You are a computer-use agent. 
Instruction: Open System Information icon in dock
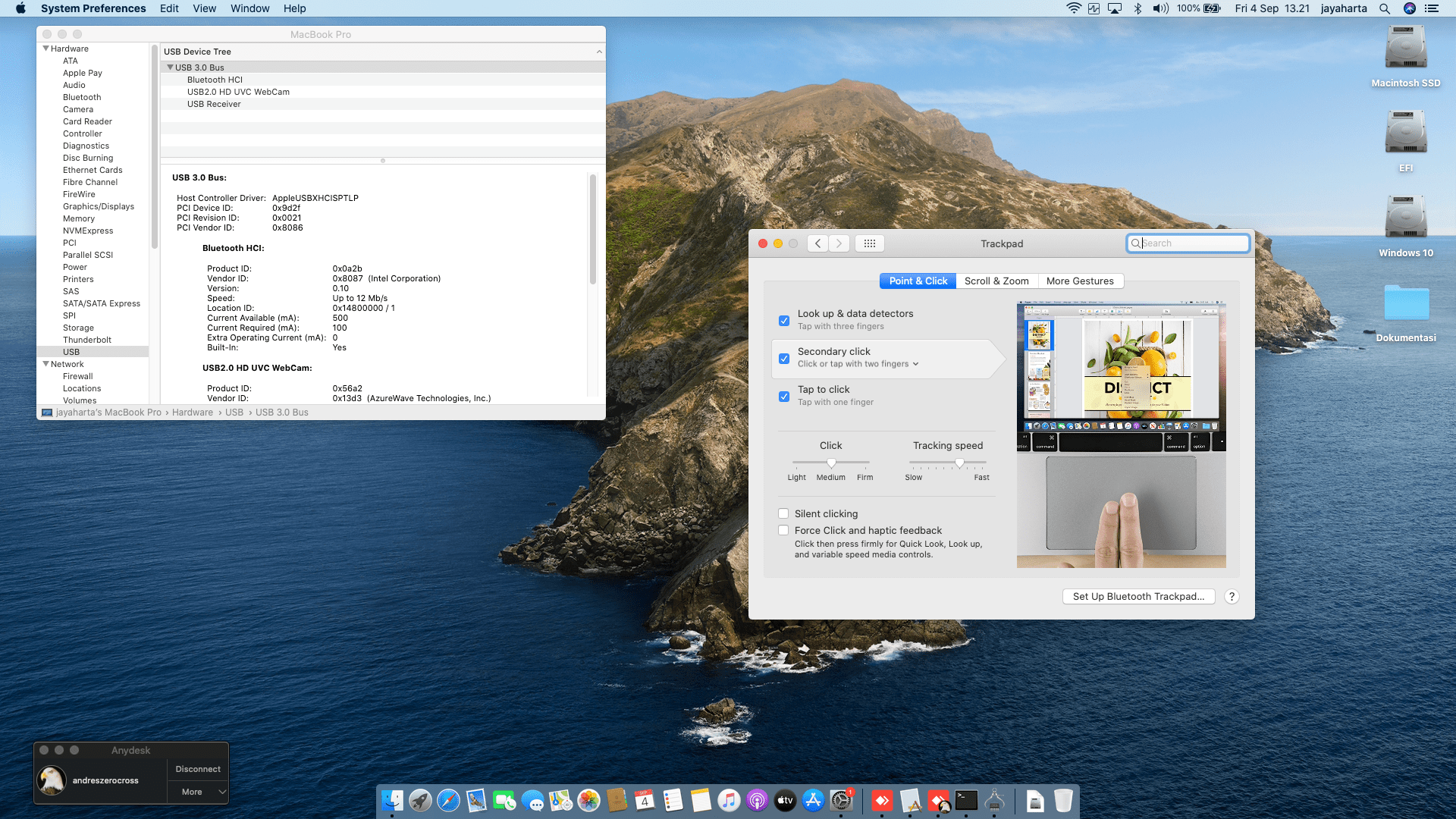pos(994,800)
